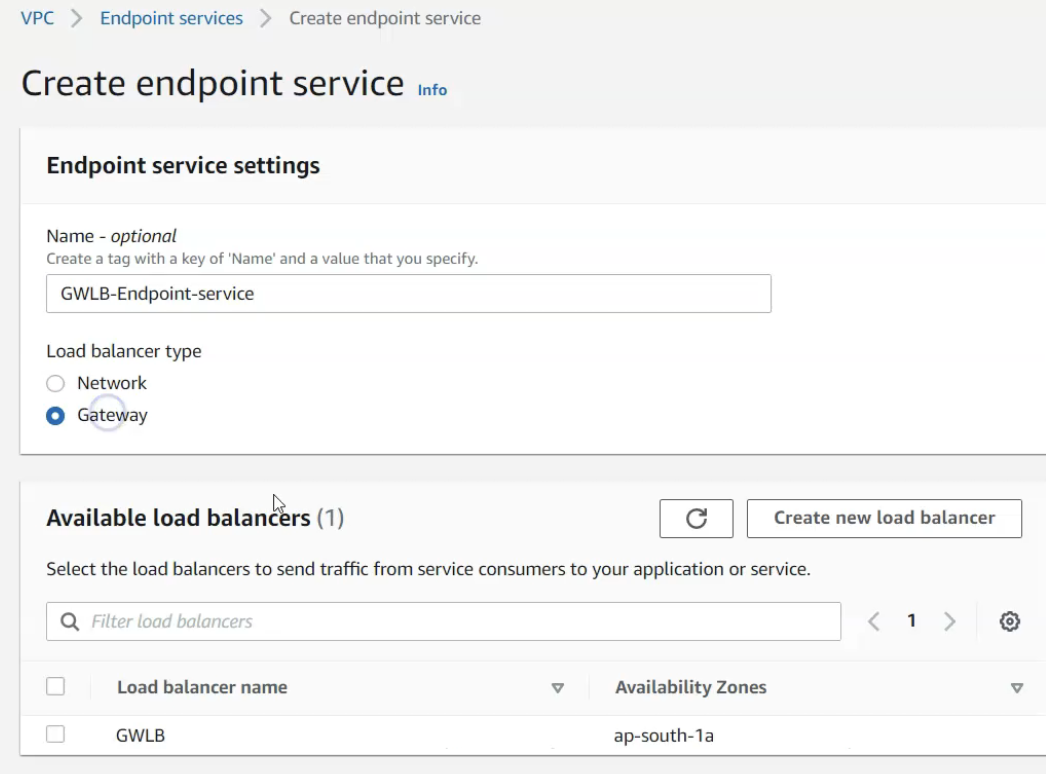Click Create new load balancer button

tap(884, 518)
